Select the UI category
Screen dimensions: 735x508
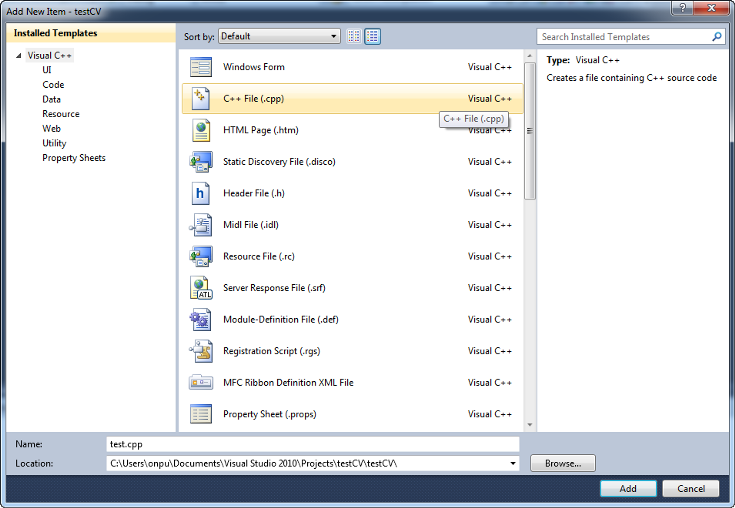(x=47, y=70)
